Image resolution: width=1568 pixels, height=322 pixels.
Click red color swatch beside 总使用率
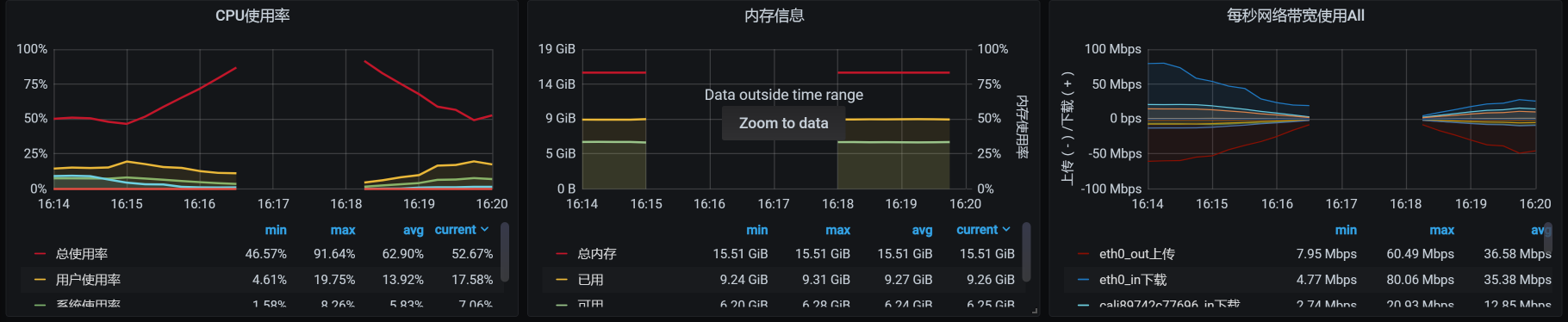[40, 254]
